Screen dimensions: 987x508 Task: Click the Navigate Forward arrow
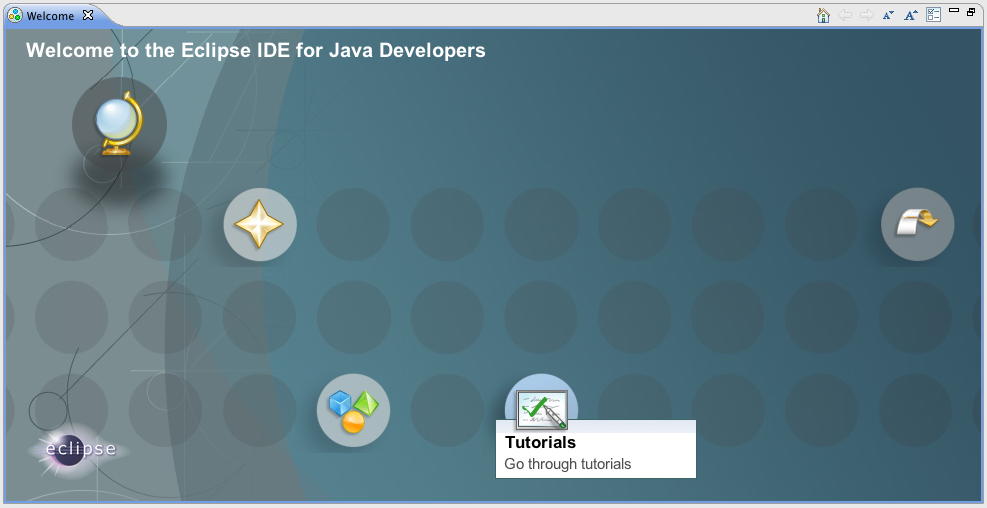tap(866, 15)
